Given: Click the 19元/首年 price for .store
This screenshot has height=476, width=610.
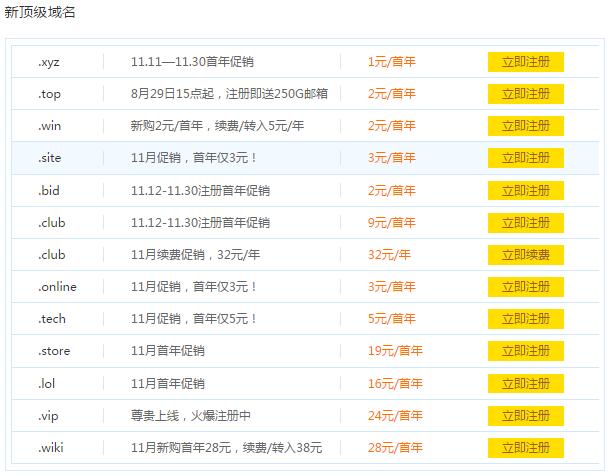Looking at the screenshot, I should click(x=394, y=351).
